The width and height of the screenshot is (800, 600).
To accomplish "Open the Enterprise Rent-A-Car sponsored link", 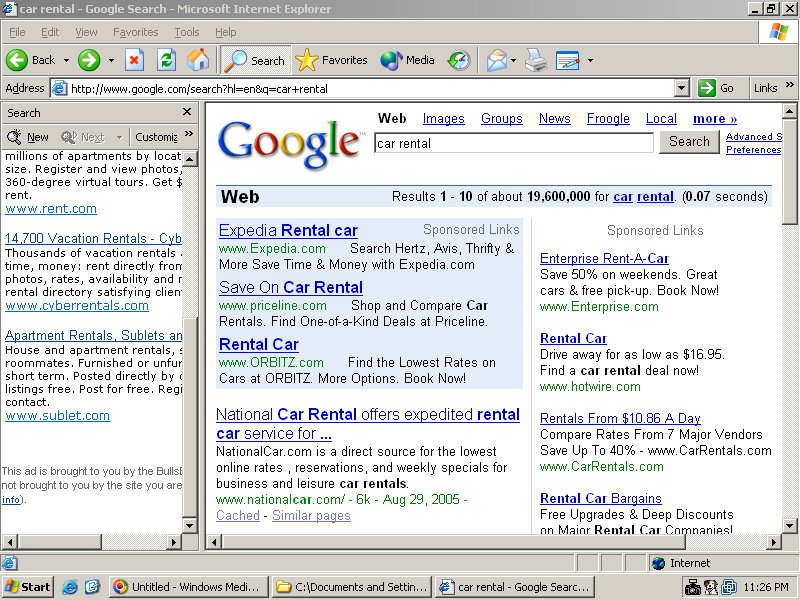I will tap(605, 259).
